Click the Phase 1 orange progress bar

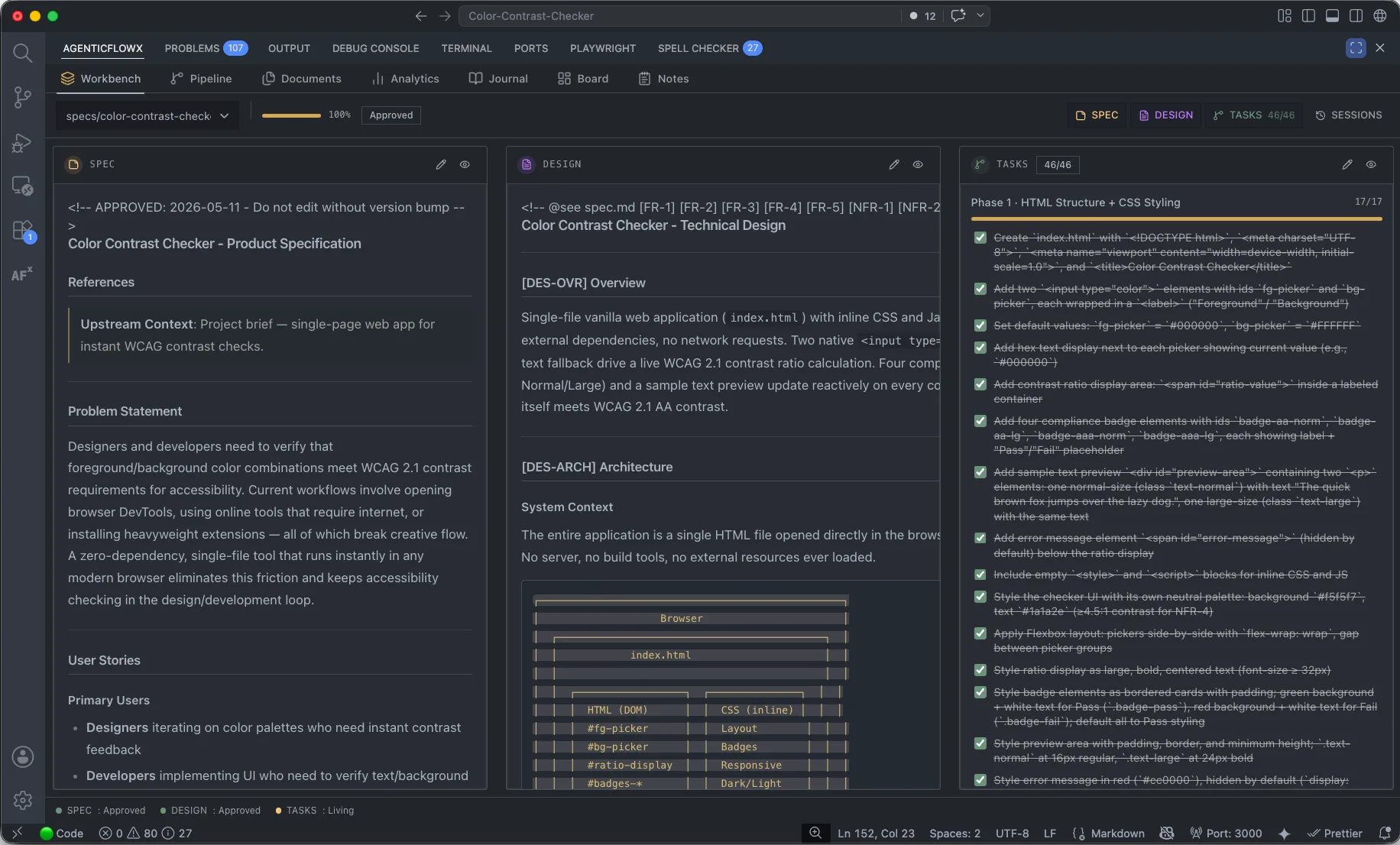pyautogui.click(x=1176, y=219)
